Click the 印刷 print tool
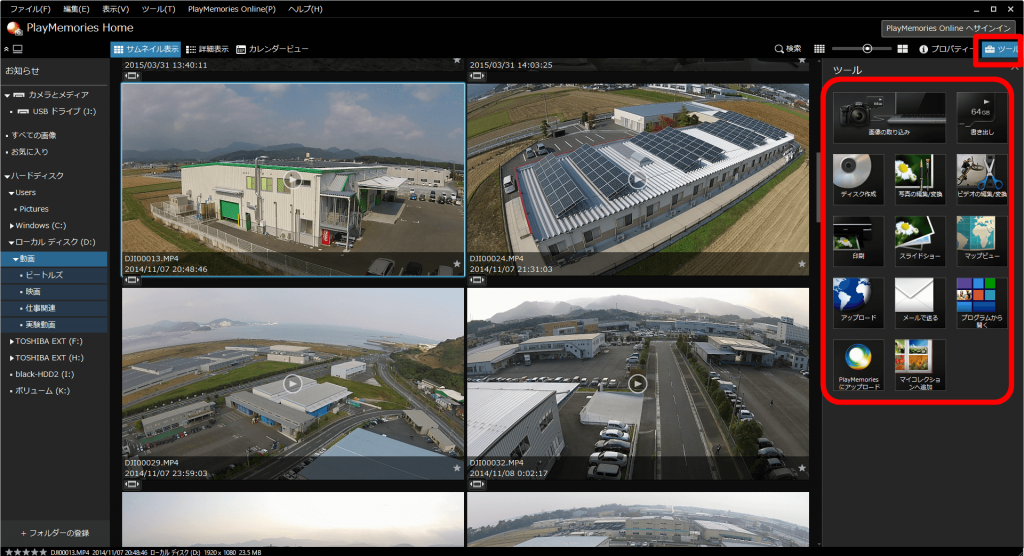 [x=858, y=240]
